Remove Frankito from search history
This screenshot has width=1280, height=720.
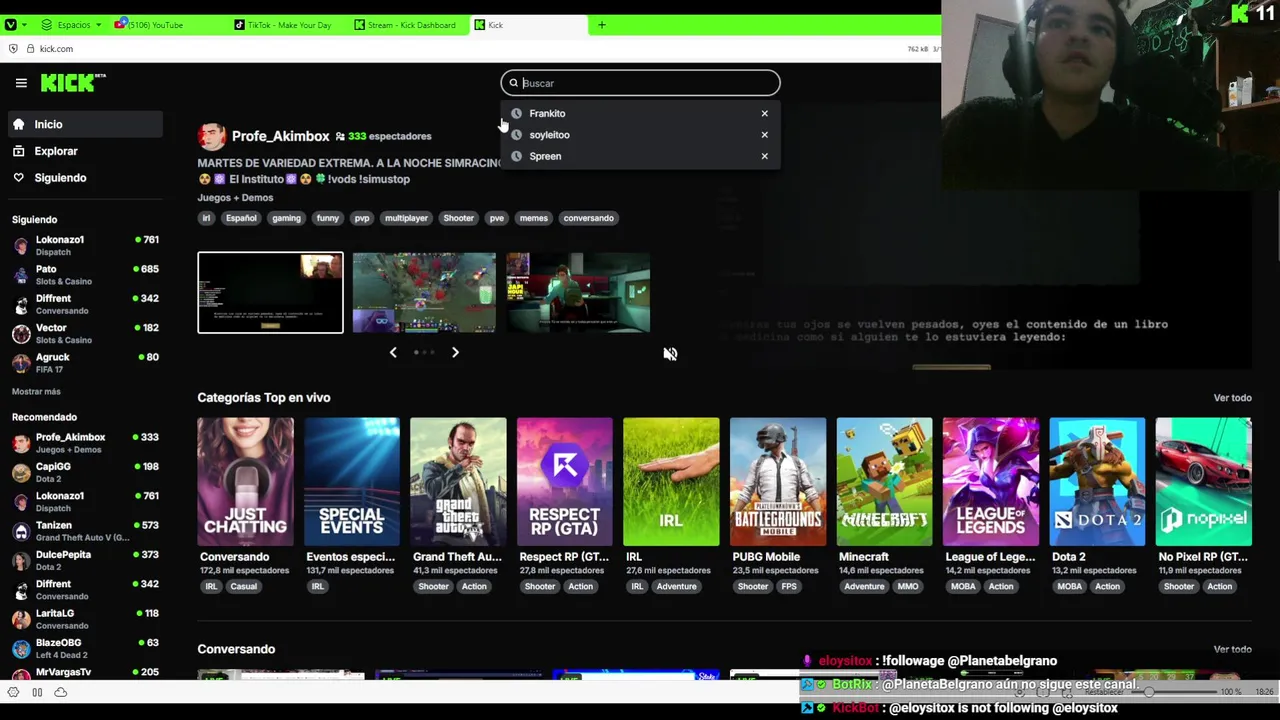pos(764,113)
